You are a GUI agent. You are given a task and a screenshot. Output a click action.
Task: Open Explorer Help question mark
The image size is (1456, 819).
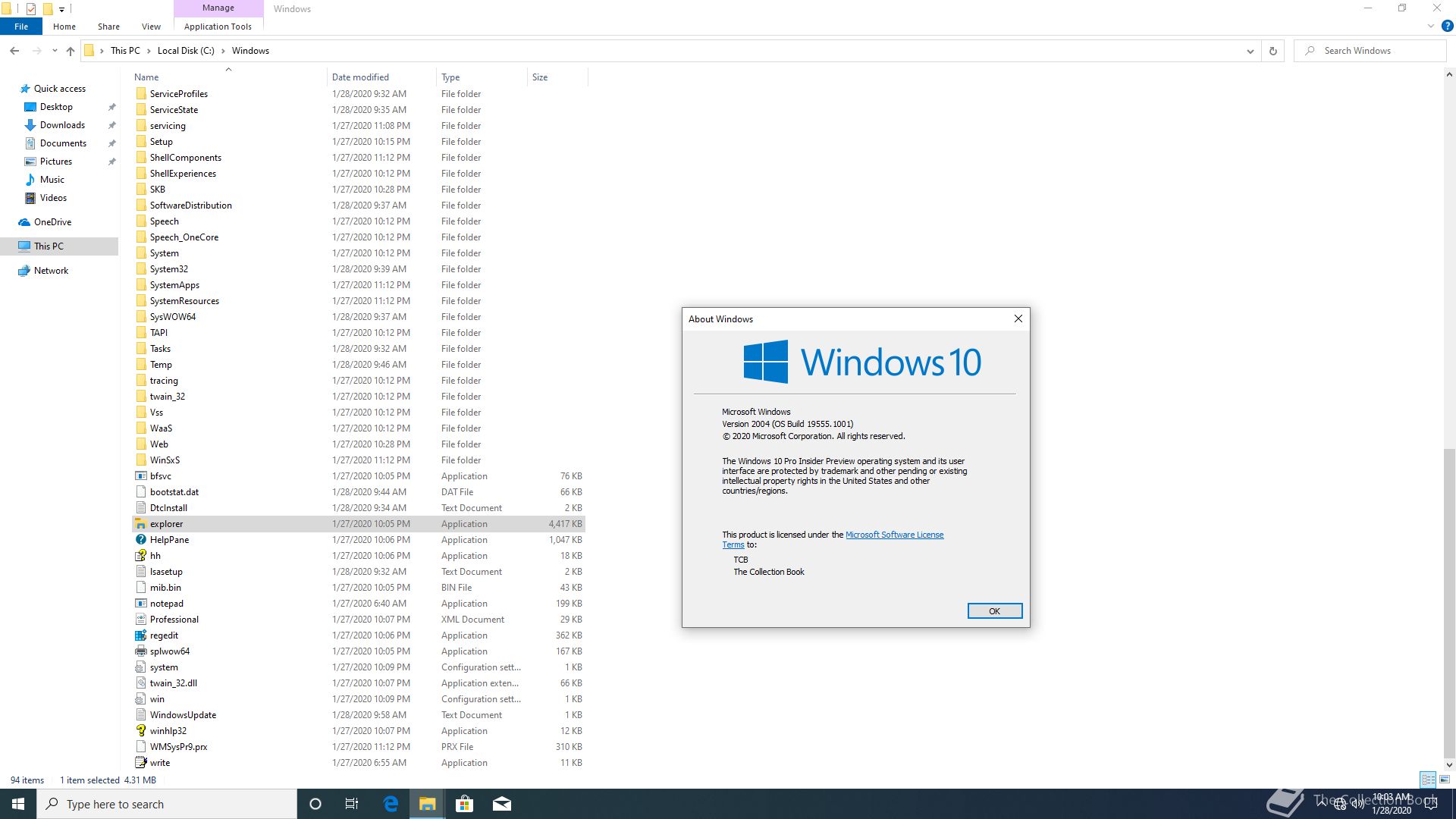[x=1447, y=26]
